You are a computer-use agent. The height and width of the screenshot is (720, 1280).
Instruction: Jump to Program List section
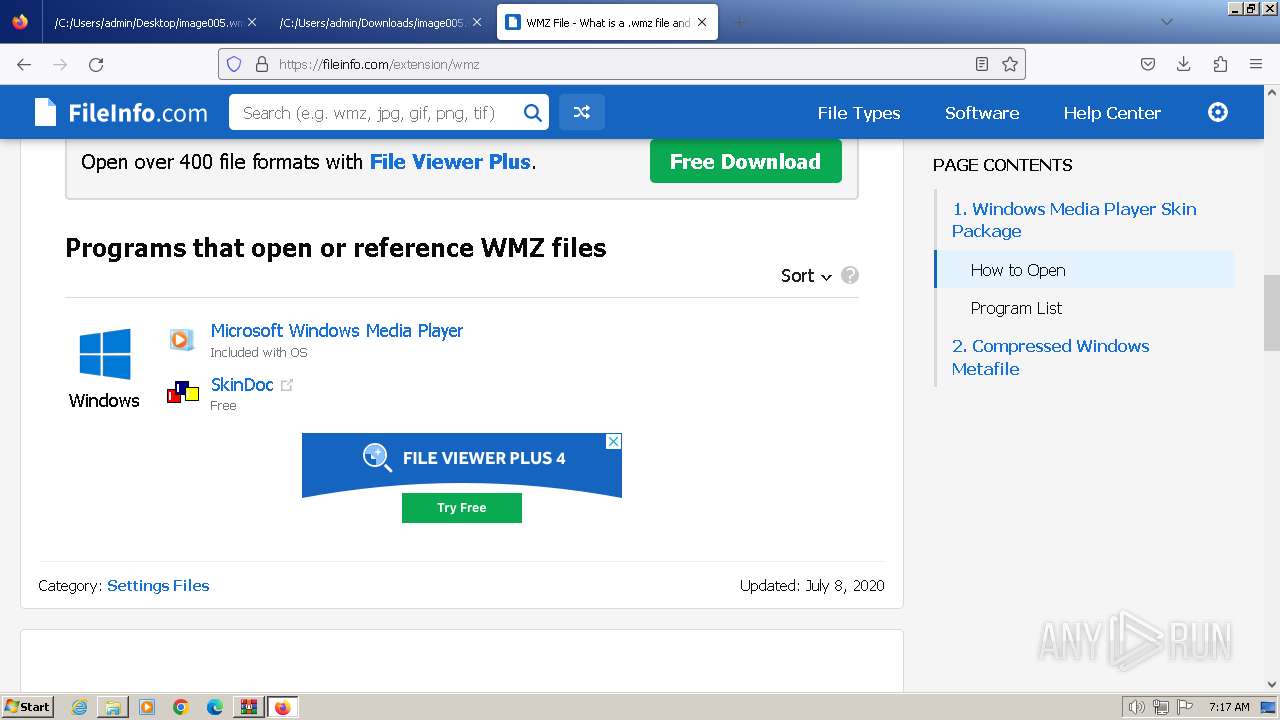coord(1016,308)
